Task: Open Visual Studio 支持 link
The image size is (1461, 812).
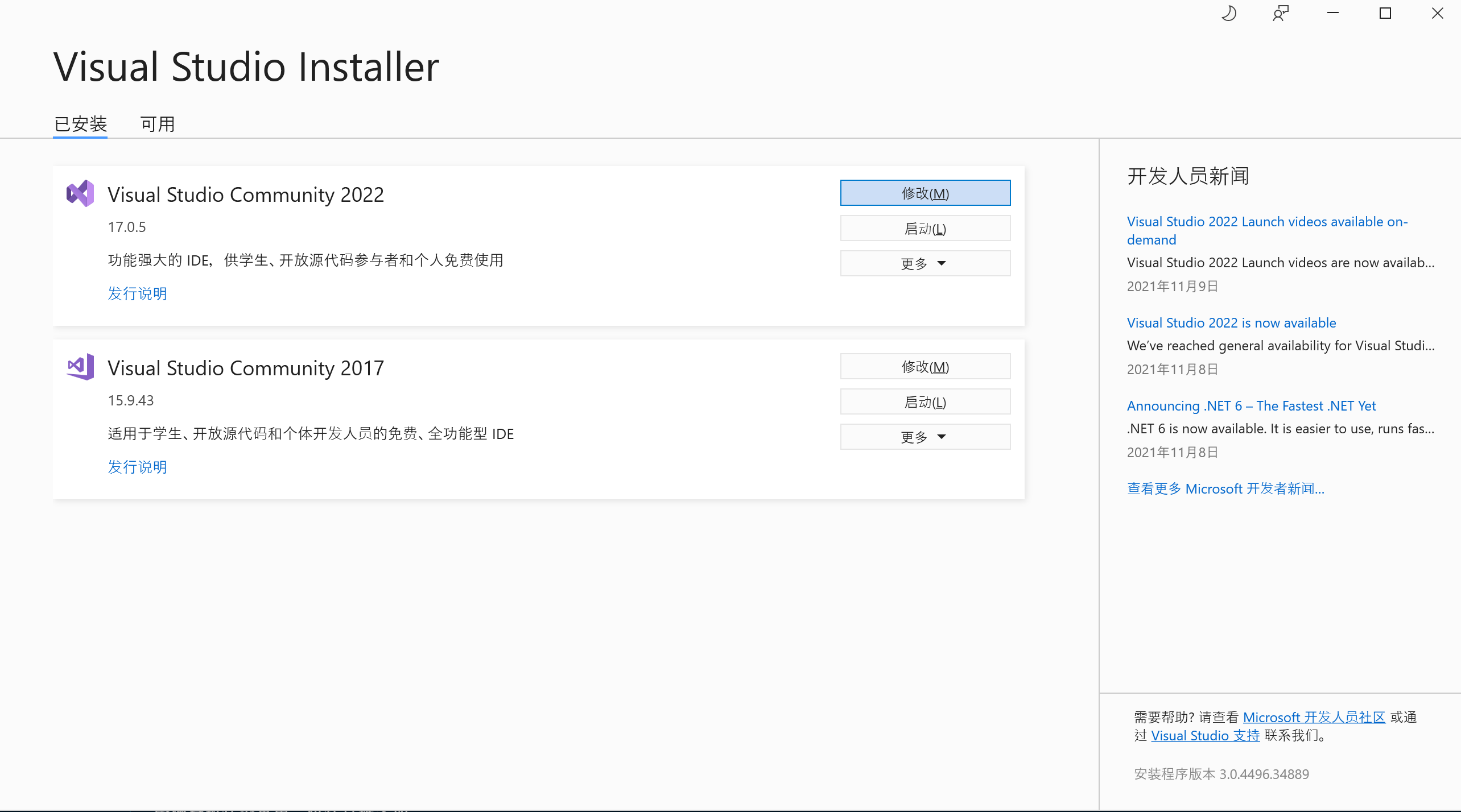Action: click(1205, 735)
